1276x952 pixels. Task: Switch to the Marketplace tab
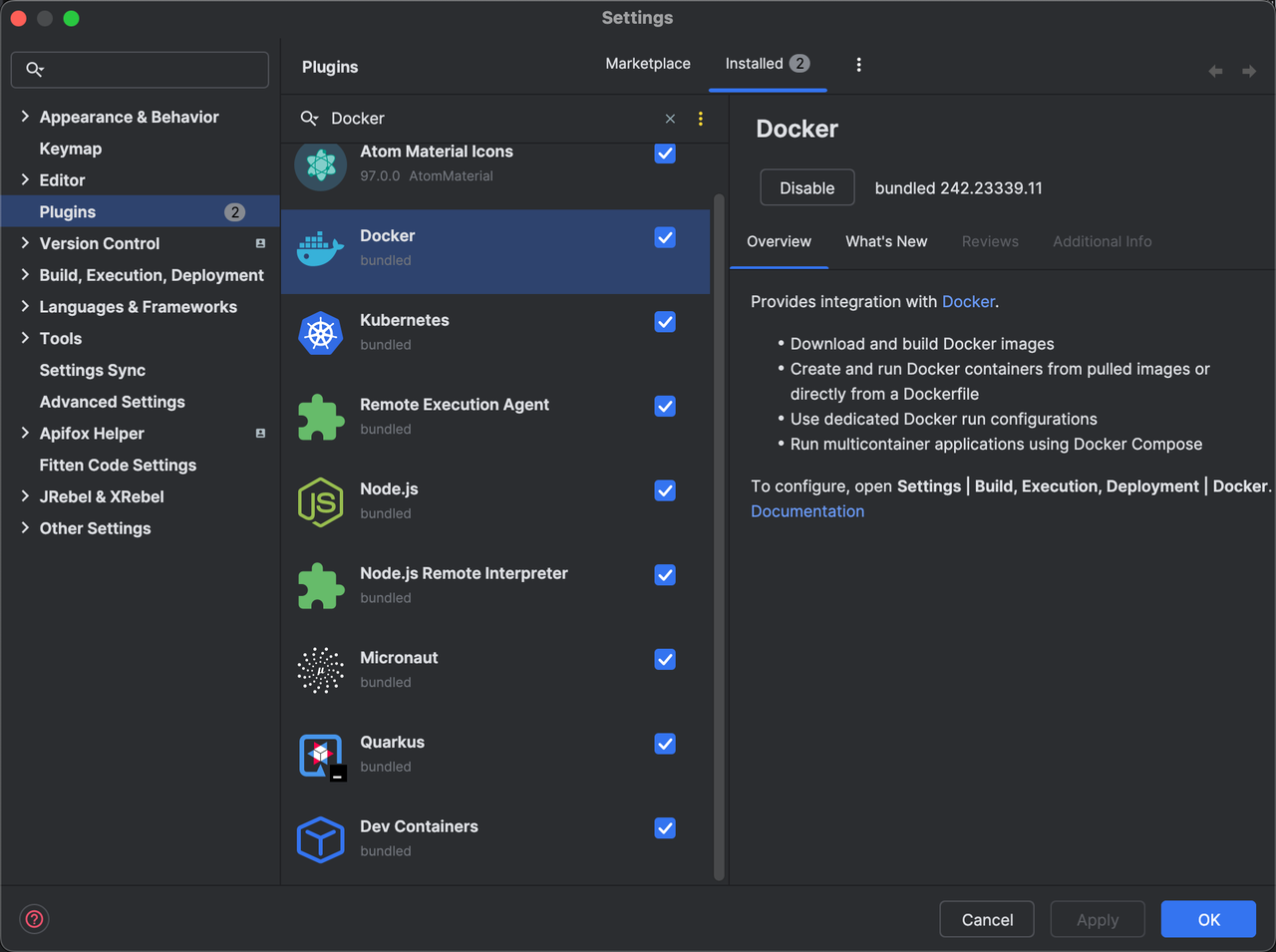tap(648, 64)
